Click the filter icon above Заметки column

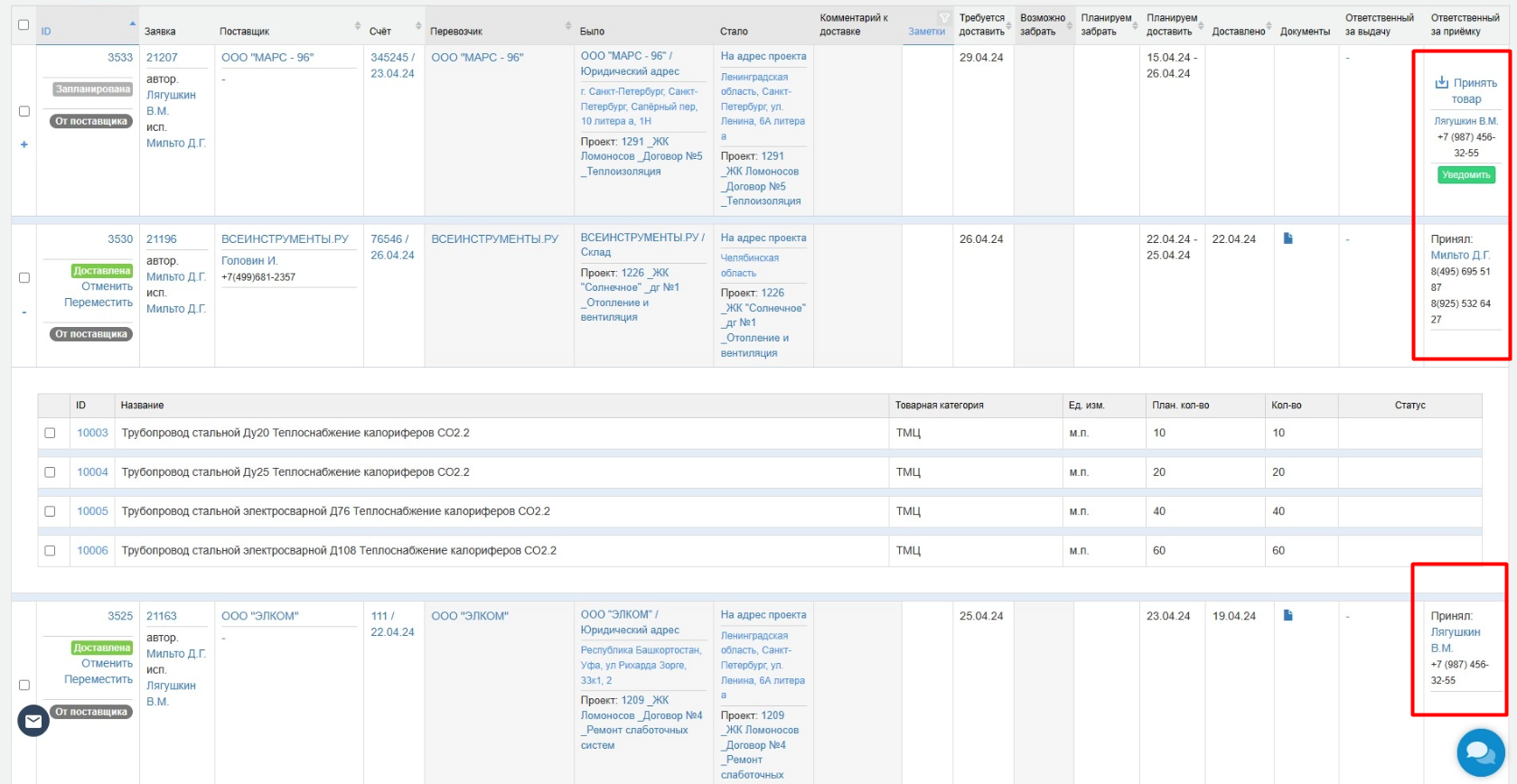944,18
